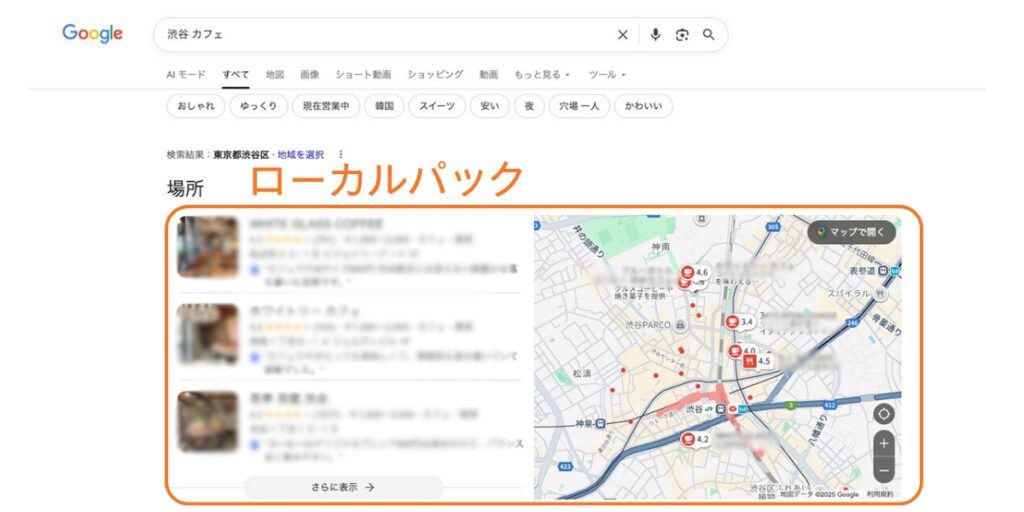The width and height of the screenshot is (1024, 512).
Task: Click the map zoom in plus button
Action: [x=883, y=443]
